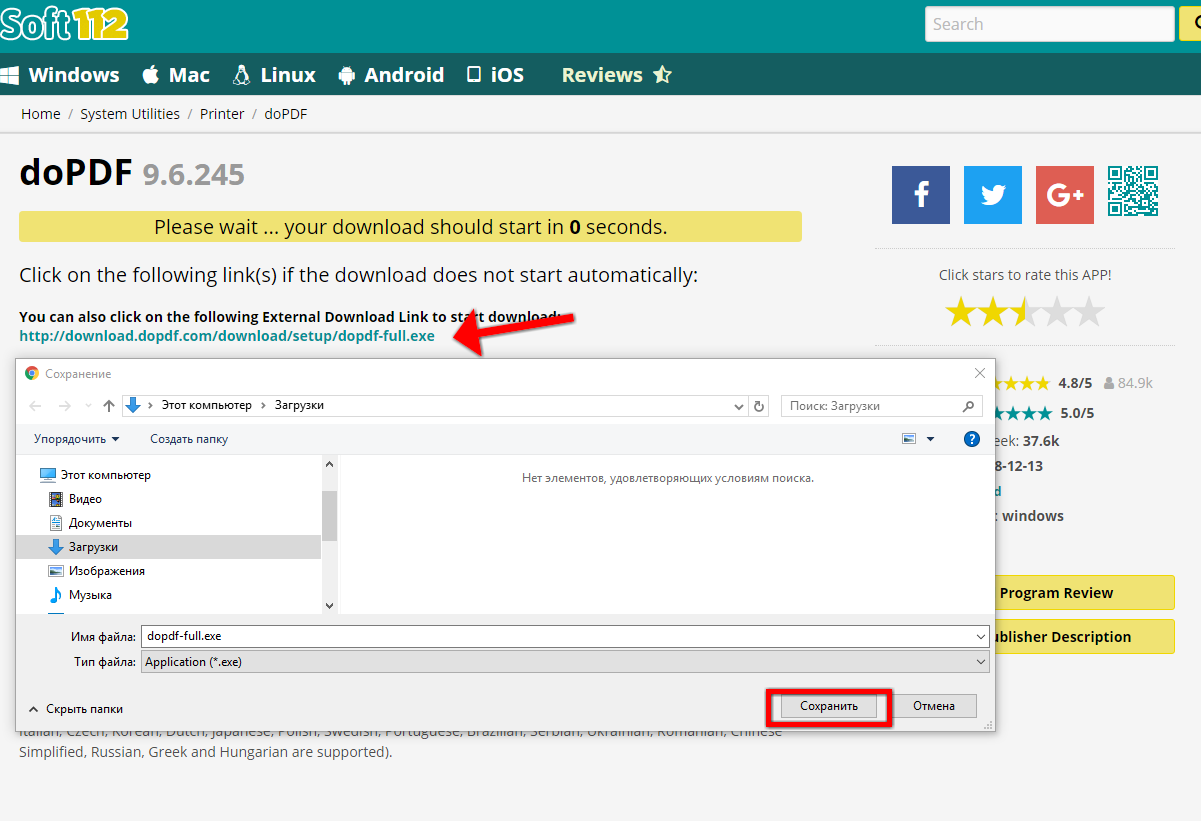The width and height of the screenshot is (1201, 821).
Task: Open help in save dialog
Action: coord(971,439)
